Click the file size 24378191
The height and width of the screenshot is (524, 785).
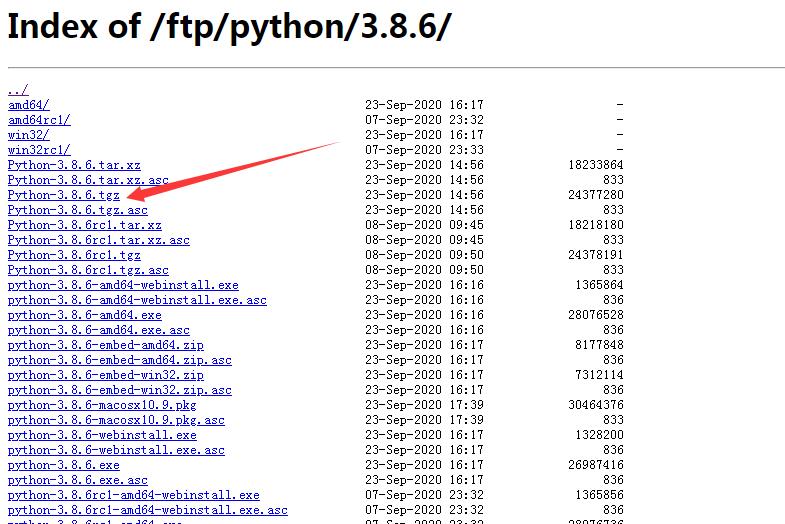tap(596, 255)
